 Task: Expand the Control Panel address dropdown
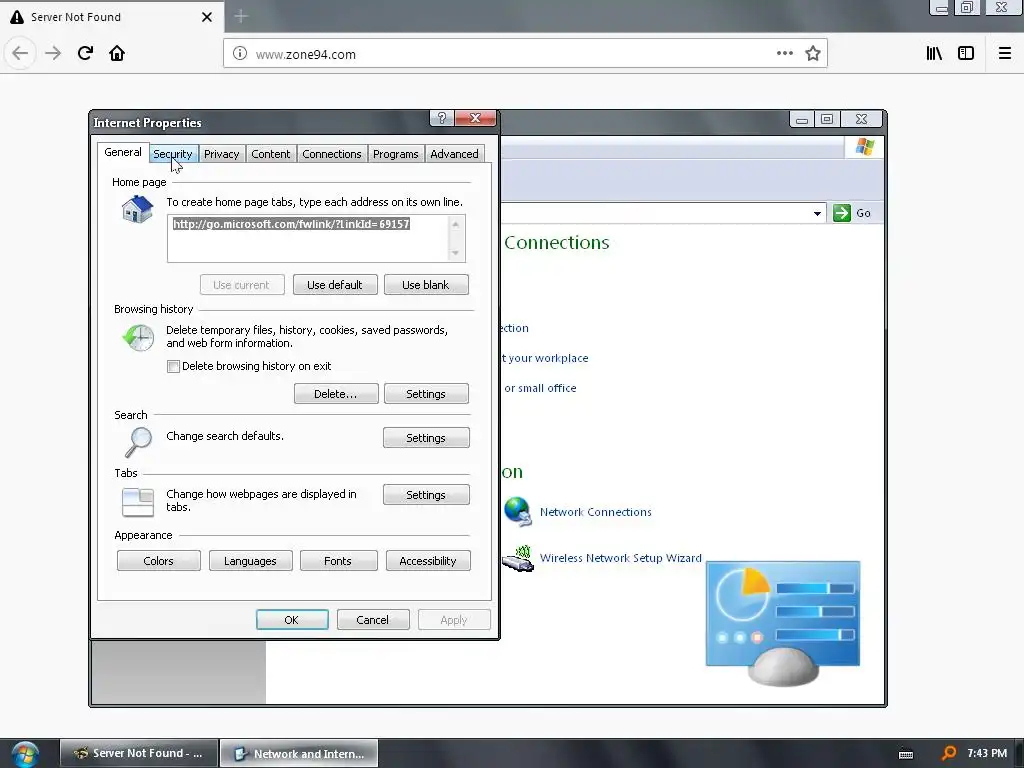coord(817,214)
